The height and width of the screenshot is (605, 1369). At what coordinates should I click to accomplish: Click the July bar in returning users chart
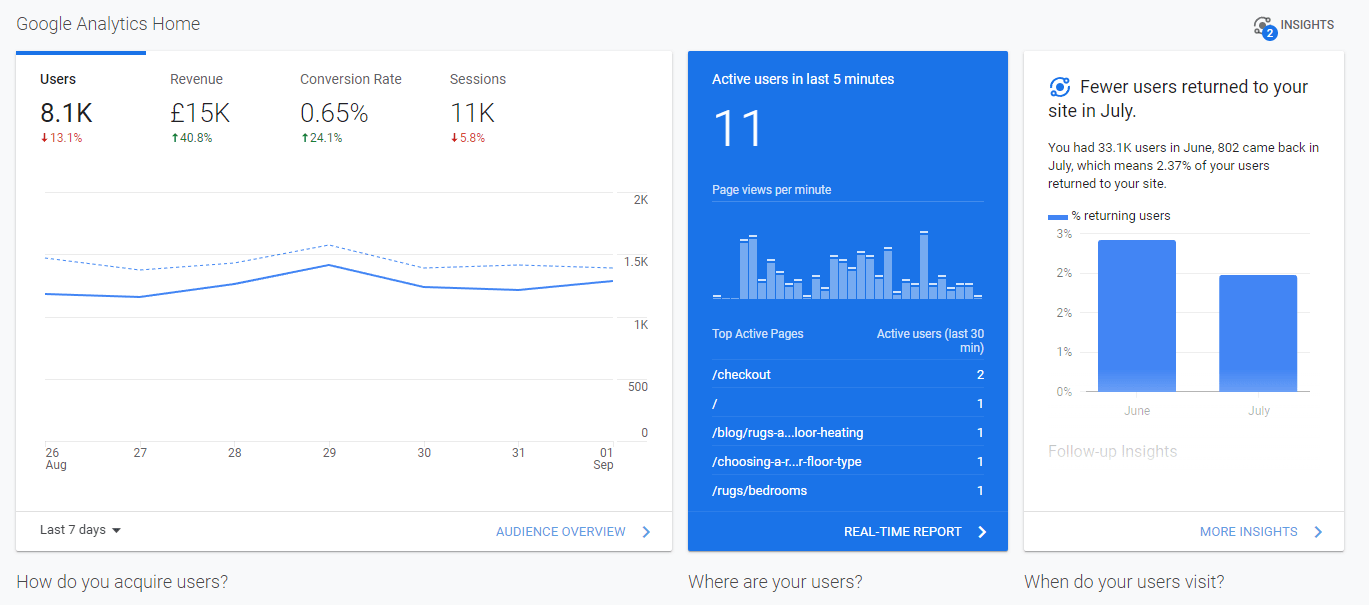click(1258, 333)
